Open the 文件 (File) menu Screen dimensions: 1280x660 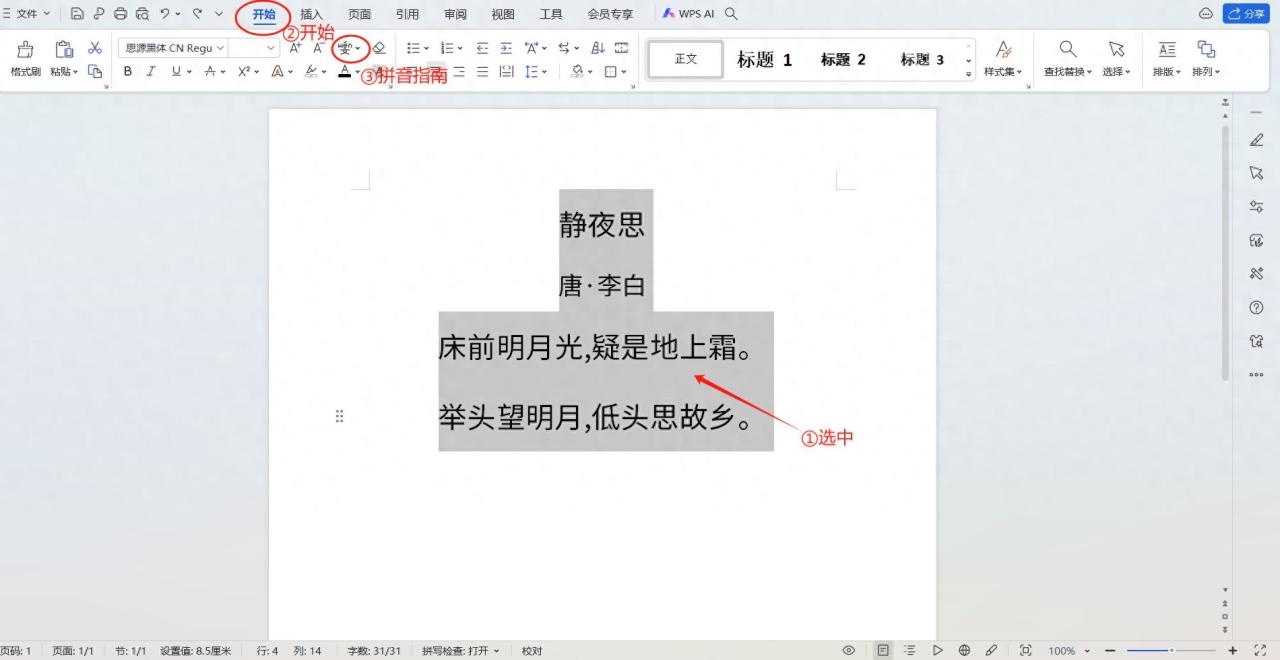(27, 14)
